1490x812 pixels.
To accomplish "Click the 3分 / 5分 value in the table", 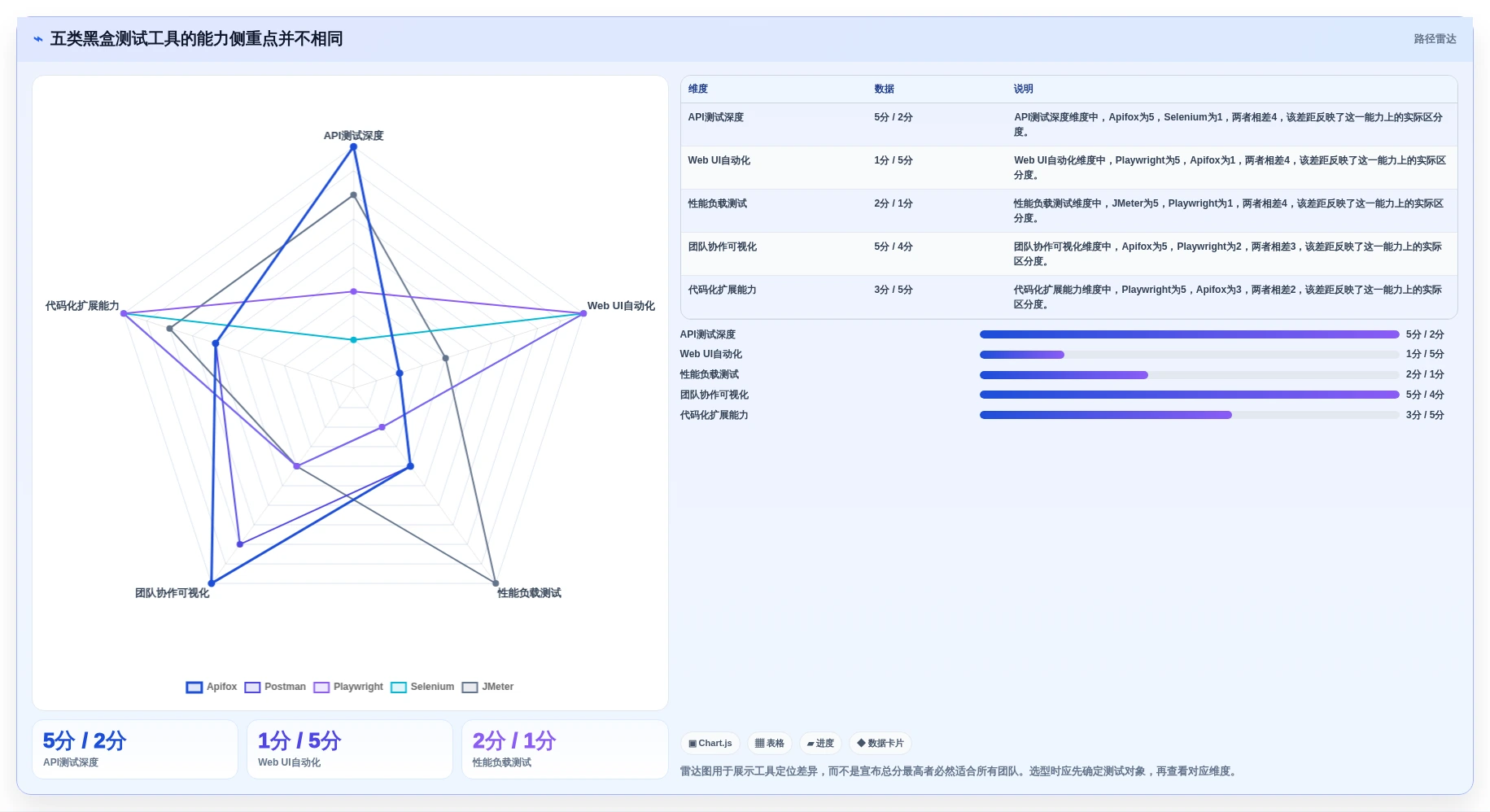I will 893,290.
